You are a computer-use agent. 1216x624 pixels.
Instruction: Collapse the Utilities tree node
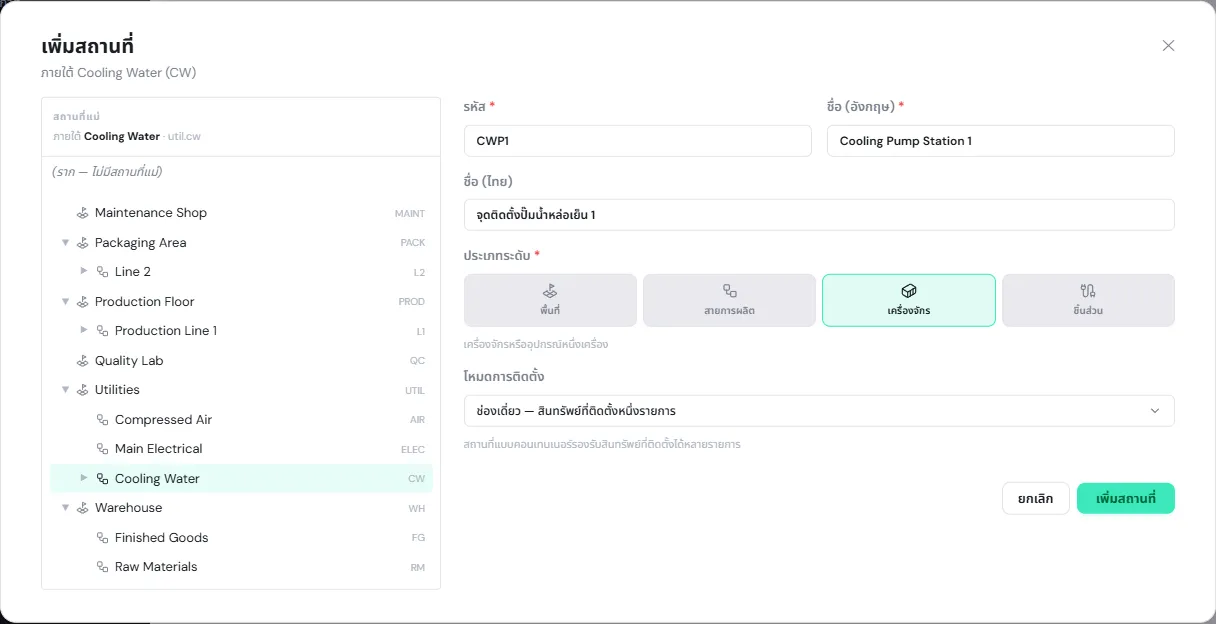pos(65,390)
